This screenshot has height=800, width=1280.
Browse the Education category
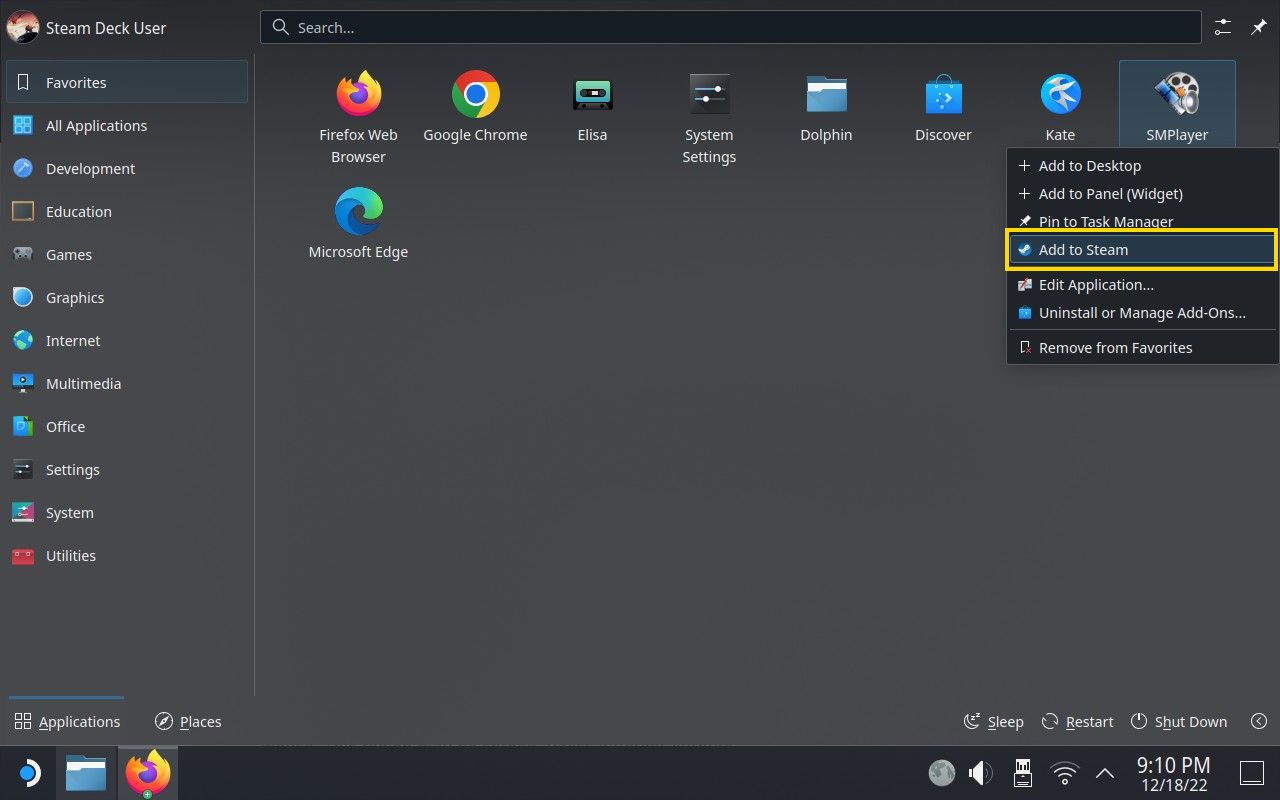point(127,211)
